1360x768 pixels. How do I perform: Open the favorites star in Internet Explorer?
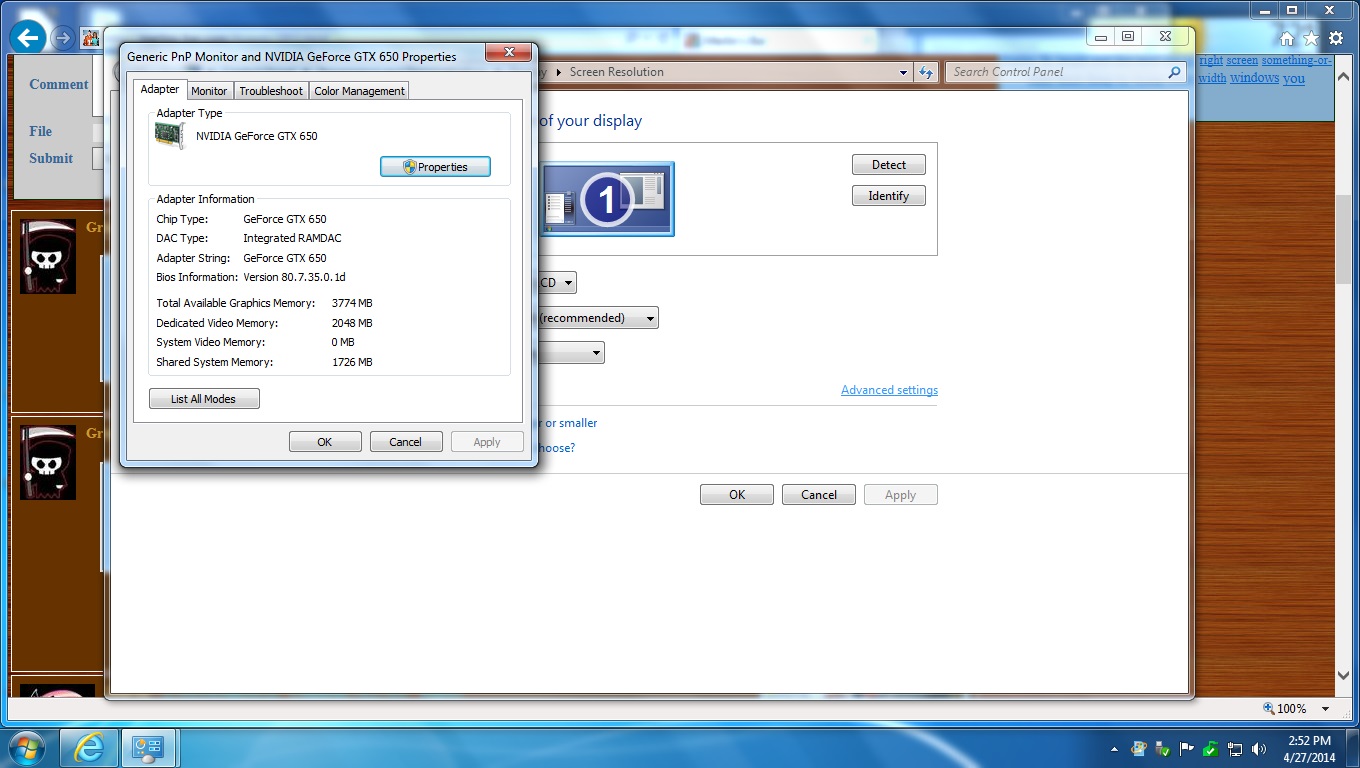point(1311,38)
